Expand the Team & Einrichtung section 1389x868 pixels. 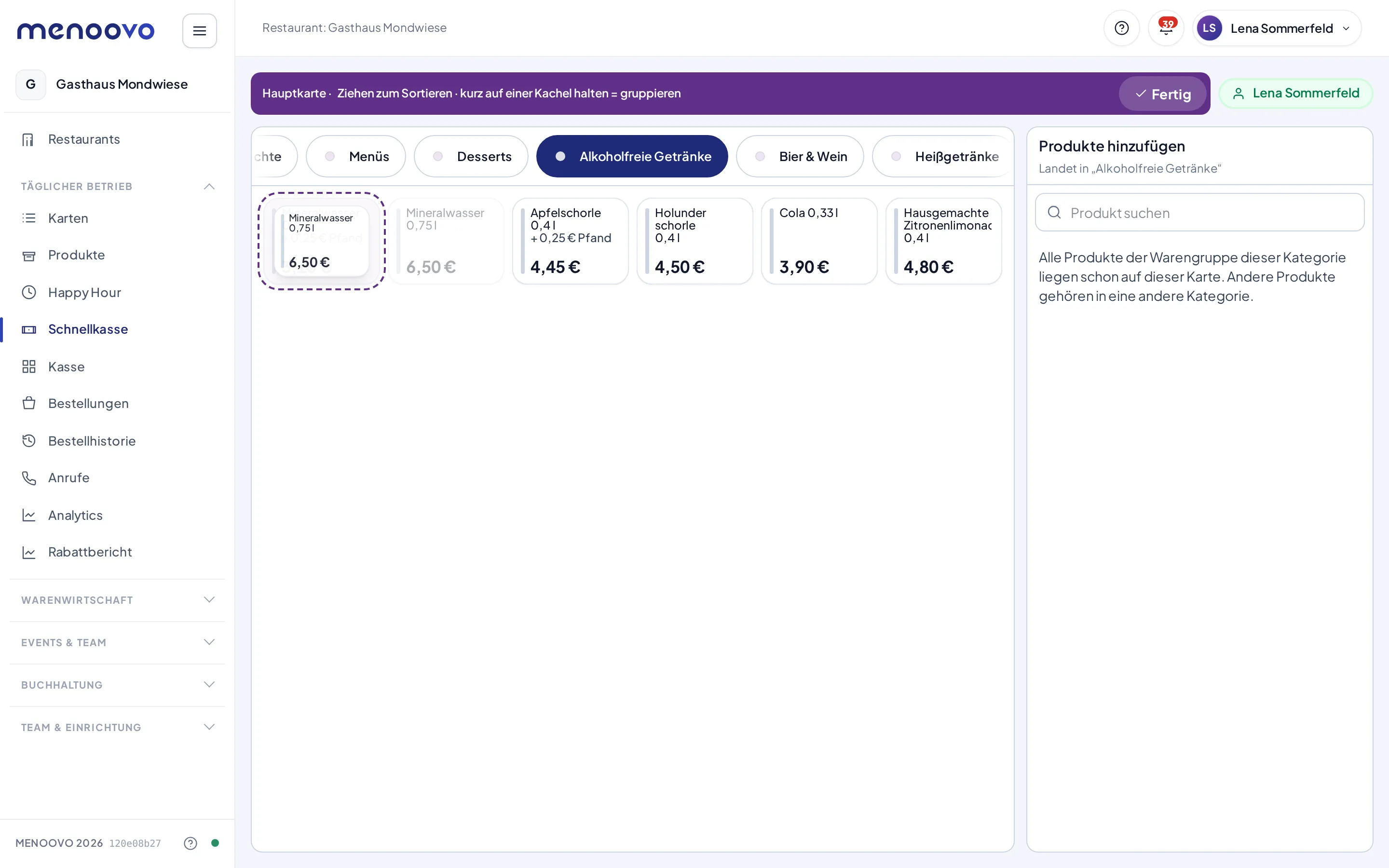[117, 727]
